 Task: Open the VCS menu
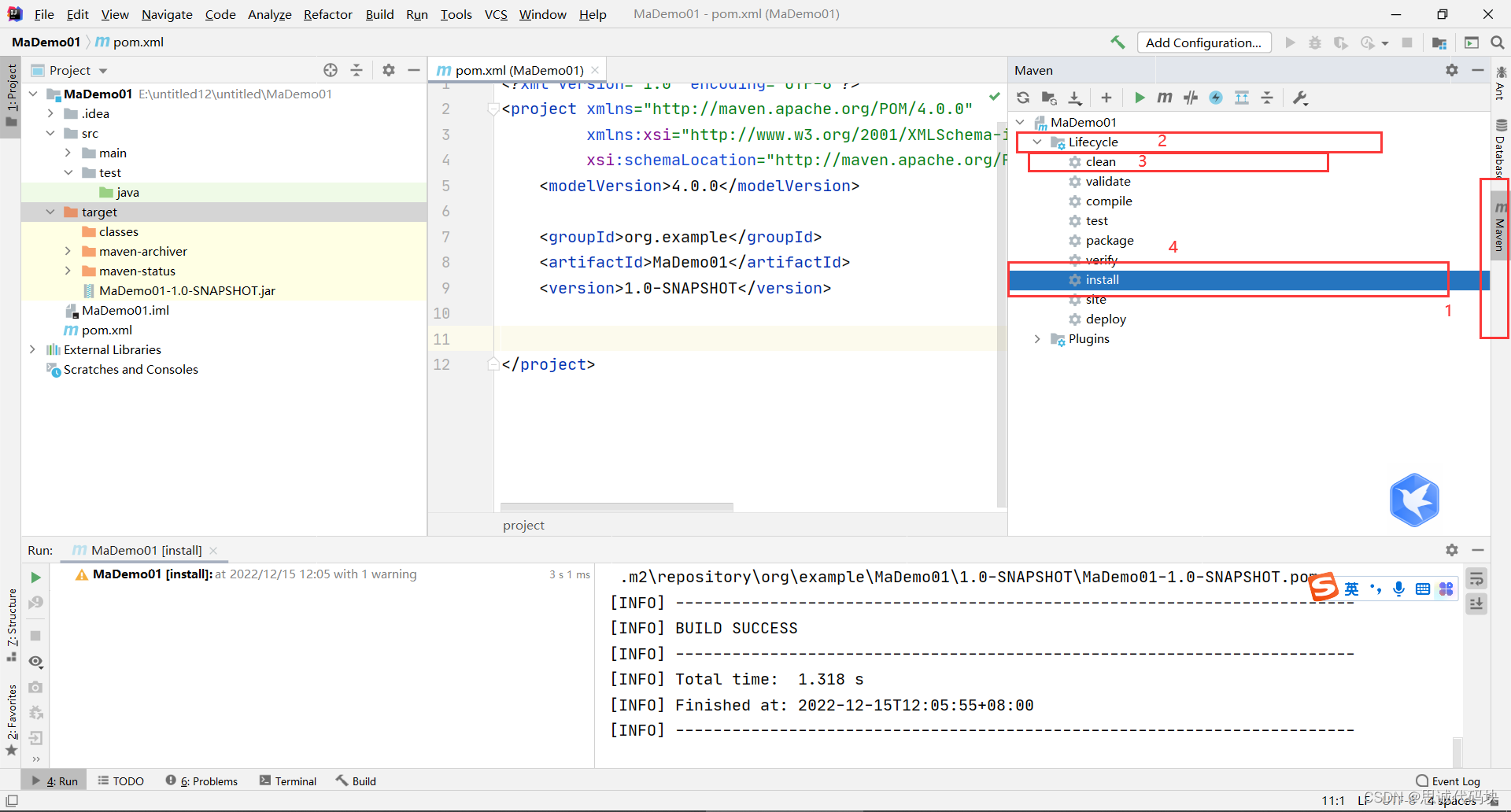pos(496,14)
